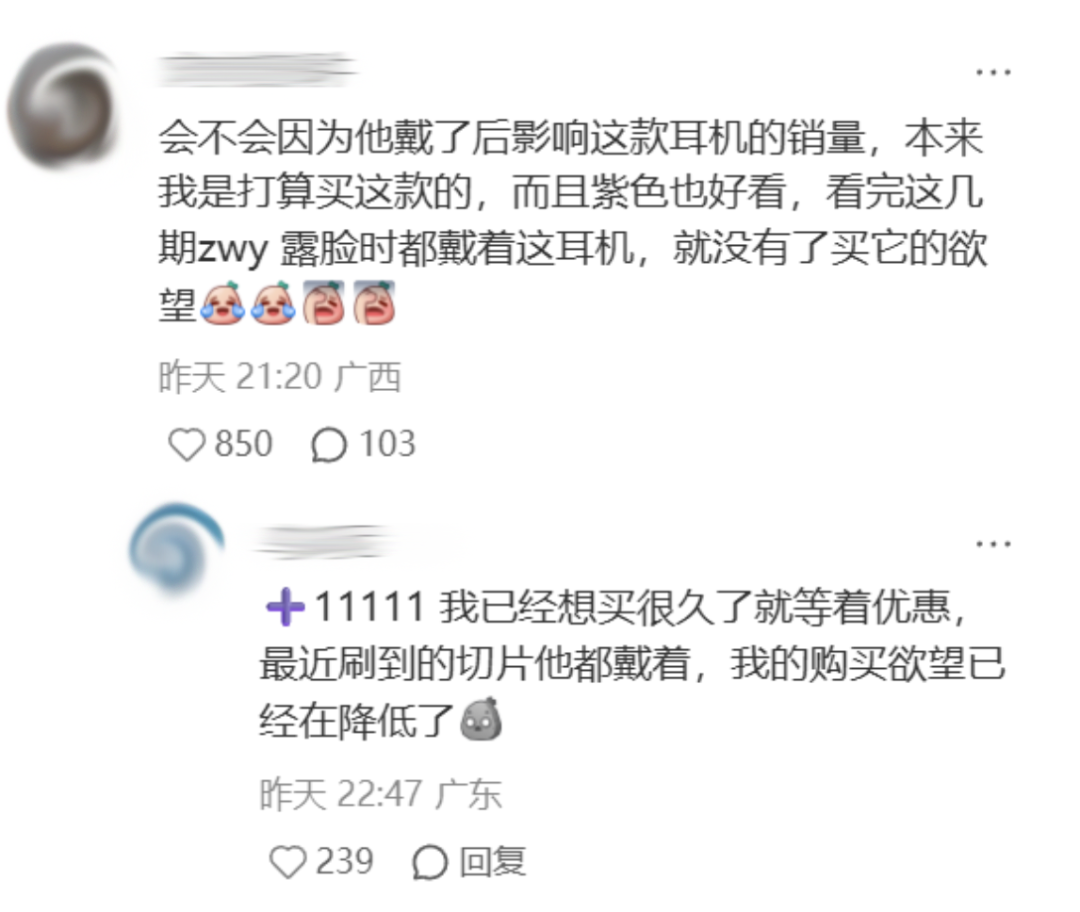Click the third facepalm emoji sticker
1080x912 pixels.
click(x=324, y=302)
